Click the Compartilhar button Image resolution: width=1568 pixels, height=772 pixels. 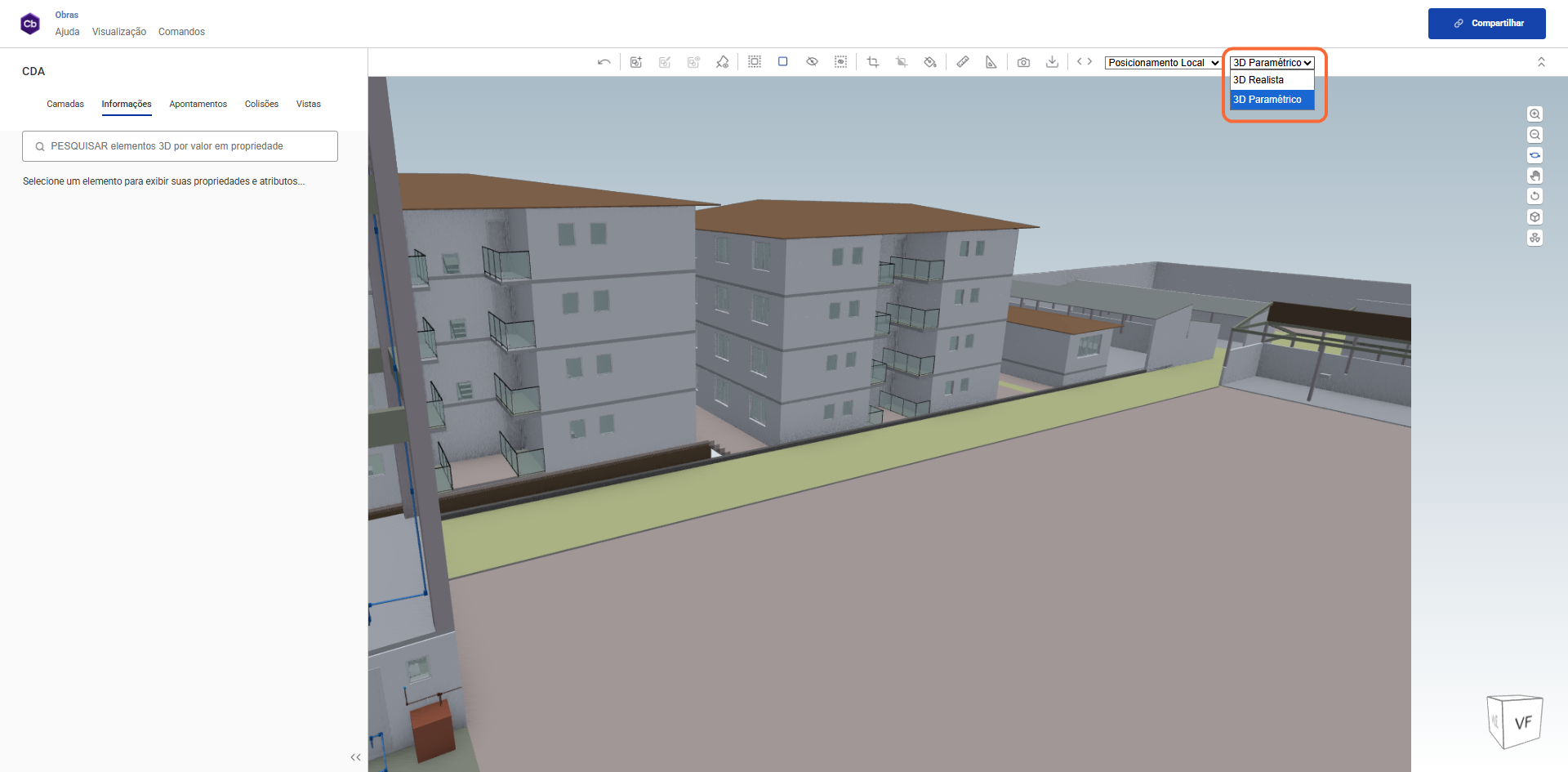click(x=1486, y=24)
